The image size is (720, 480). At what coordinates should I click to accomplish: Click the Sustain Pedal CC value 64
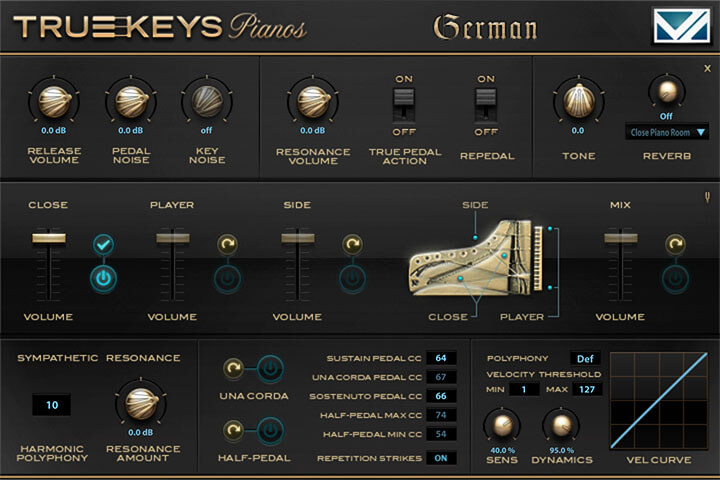[441, 358]
